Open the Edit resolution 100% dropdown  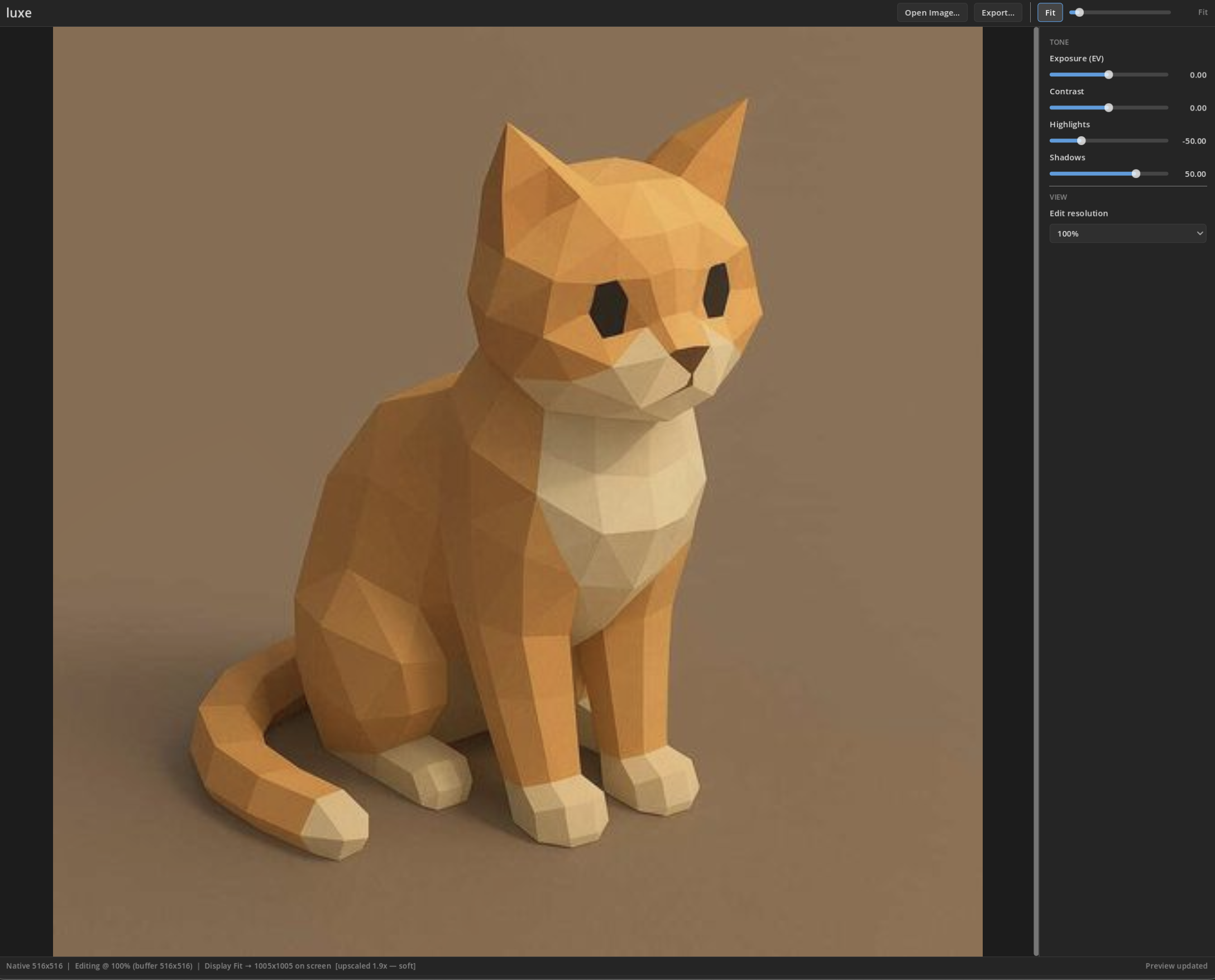click(x=1127, y=233)
